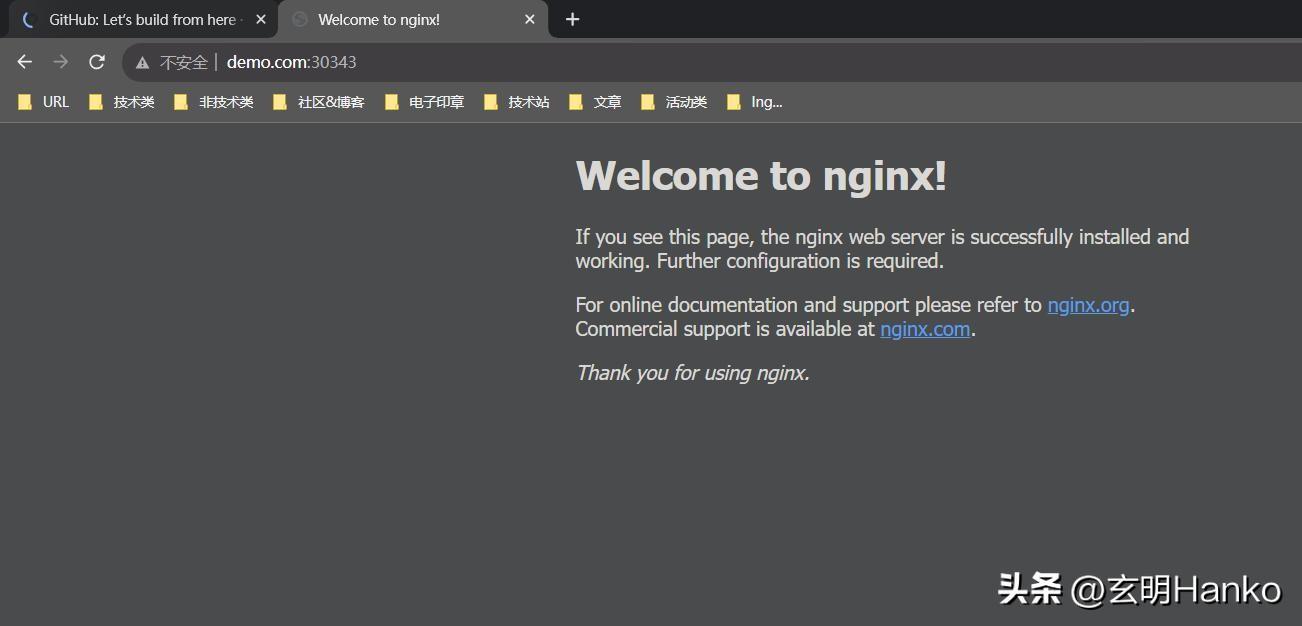
Task: Open the 非技术类 bookmark folder
Action: click(x=214, y=102)
